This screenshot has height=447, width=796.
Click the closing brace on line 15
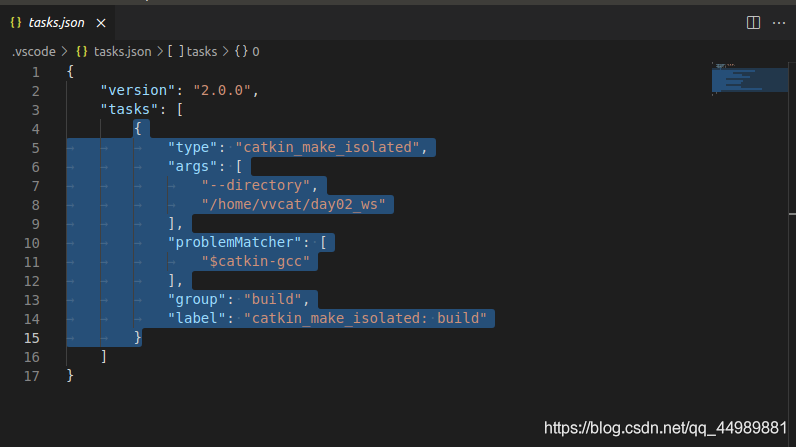point(138,337)
